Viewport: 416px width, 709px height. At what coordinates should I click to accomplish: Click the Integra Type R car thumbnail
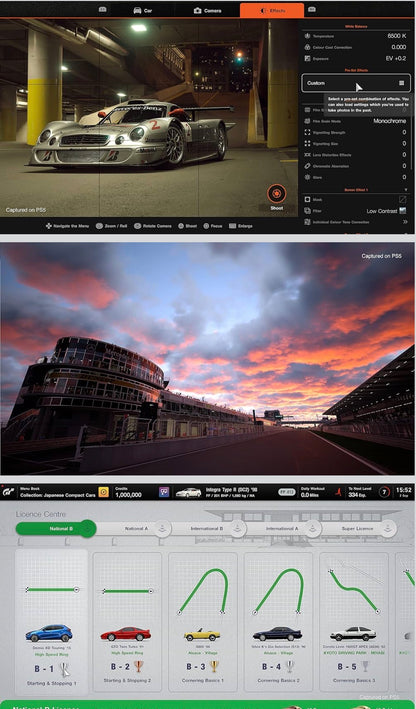click(x=189, y=492)
